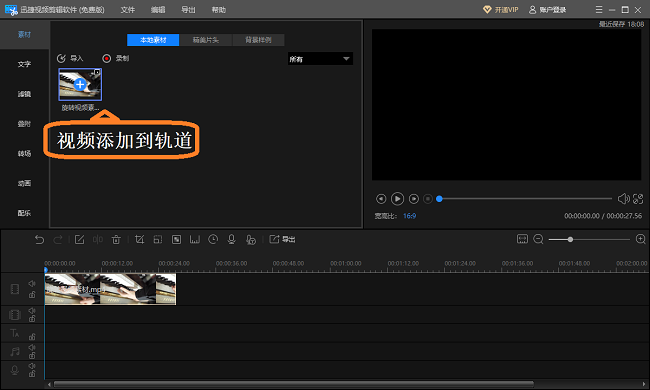Delete the selected clip with trash icon
The image size is (650, 390).
(116, 240)
